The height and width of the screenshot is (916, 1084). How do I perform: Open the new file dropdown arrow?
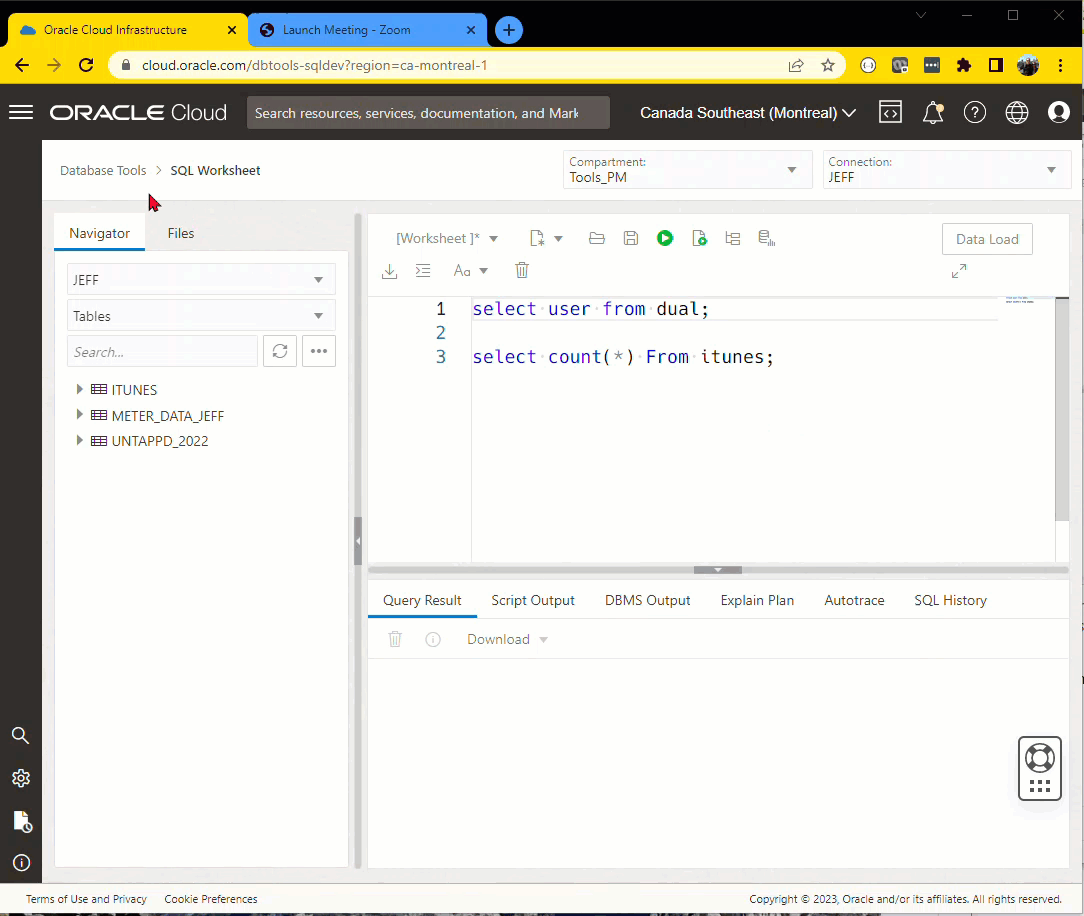559,239
